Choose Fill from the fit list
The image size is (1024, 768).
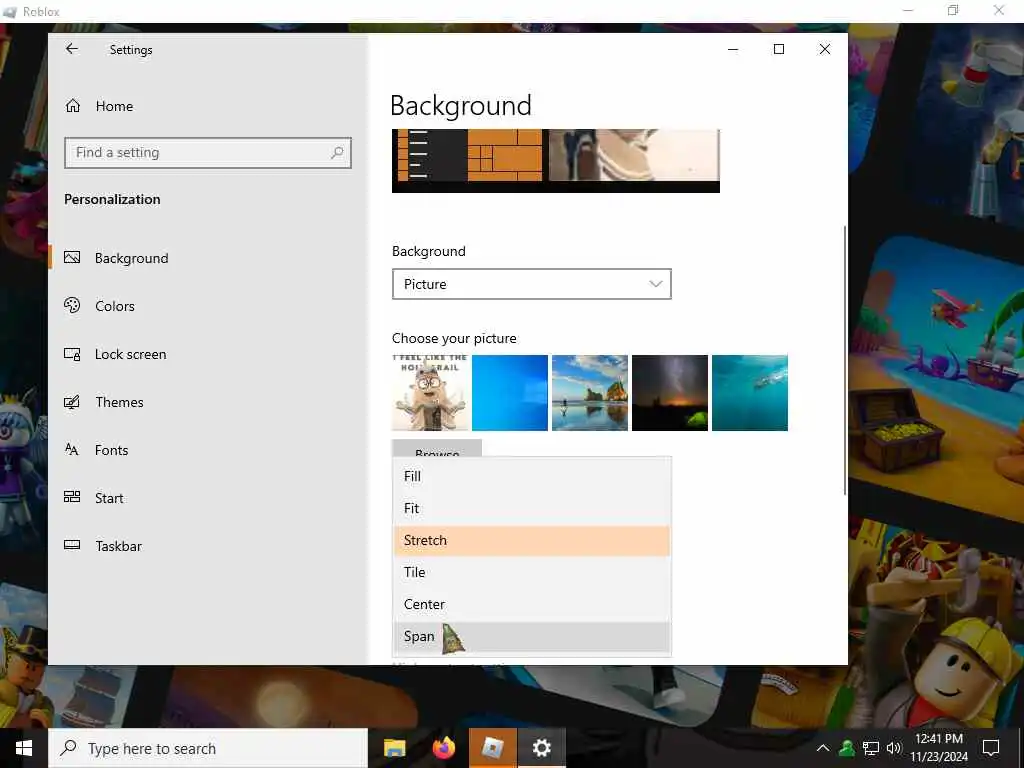[x=532, y=476]
